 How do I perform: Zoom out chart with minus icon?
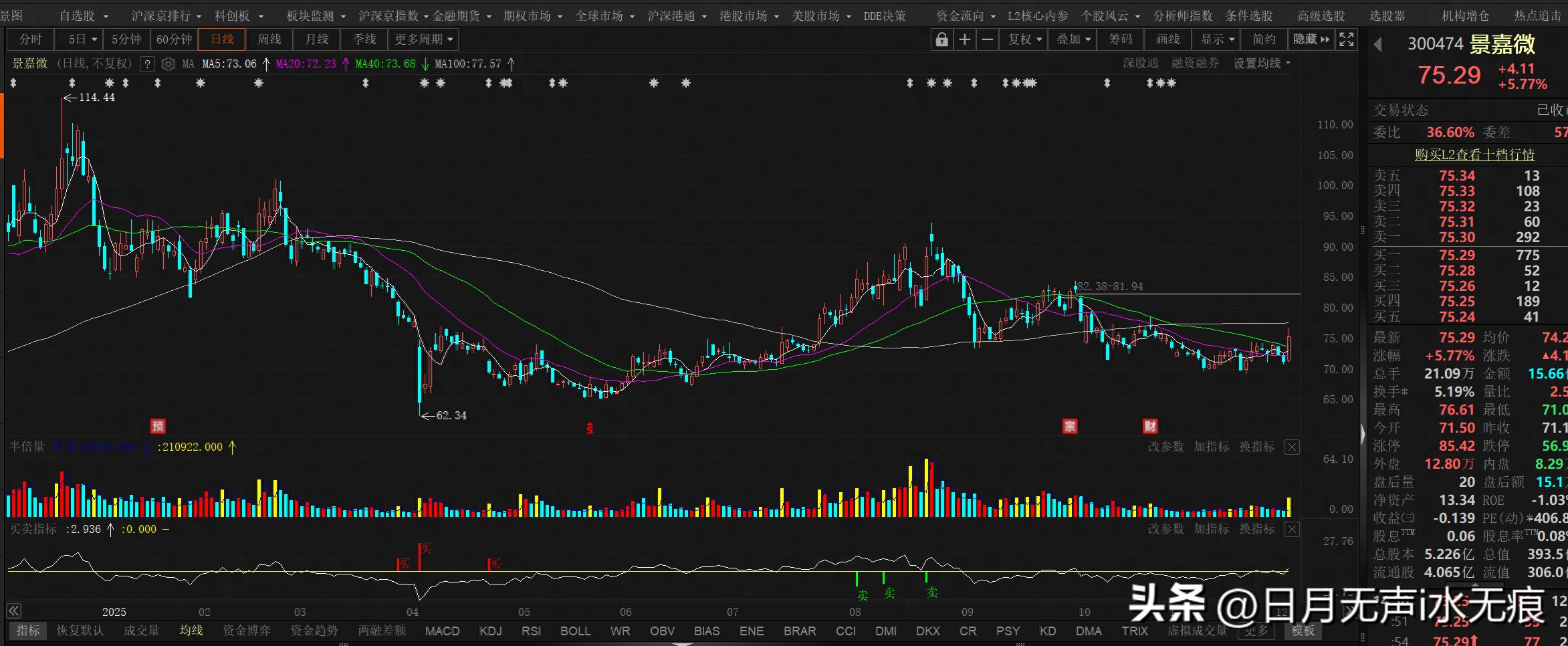click(x=987, y=39)
